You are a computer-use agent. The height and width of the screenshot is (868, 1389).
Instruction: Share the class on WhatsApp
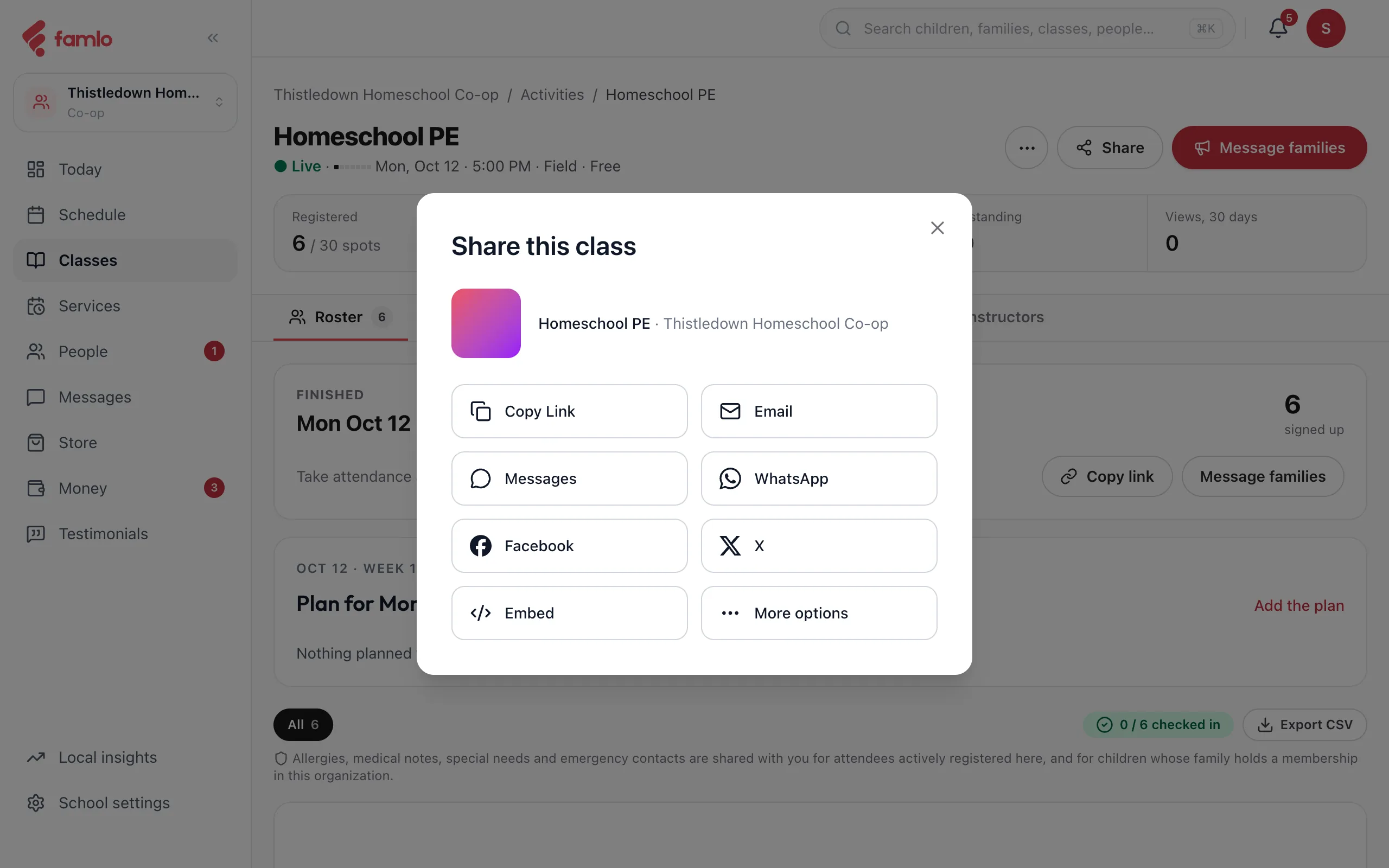819,478
